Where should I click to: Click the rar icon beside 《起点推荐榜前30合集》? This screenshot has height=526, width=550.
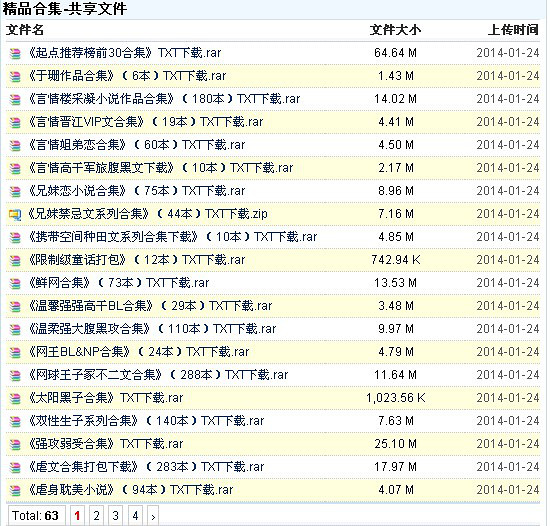coord(15,53)
